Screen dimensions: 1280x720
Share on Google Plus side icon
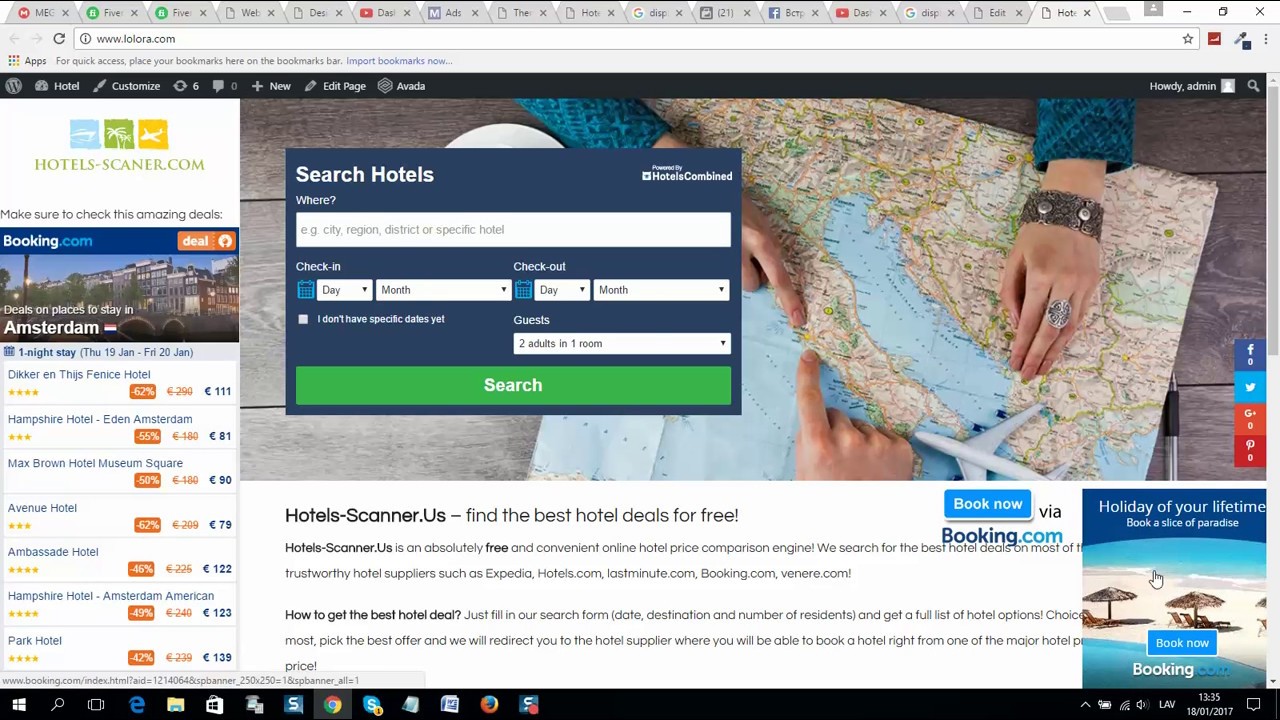(x=1250, y=418)
